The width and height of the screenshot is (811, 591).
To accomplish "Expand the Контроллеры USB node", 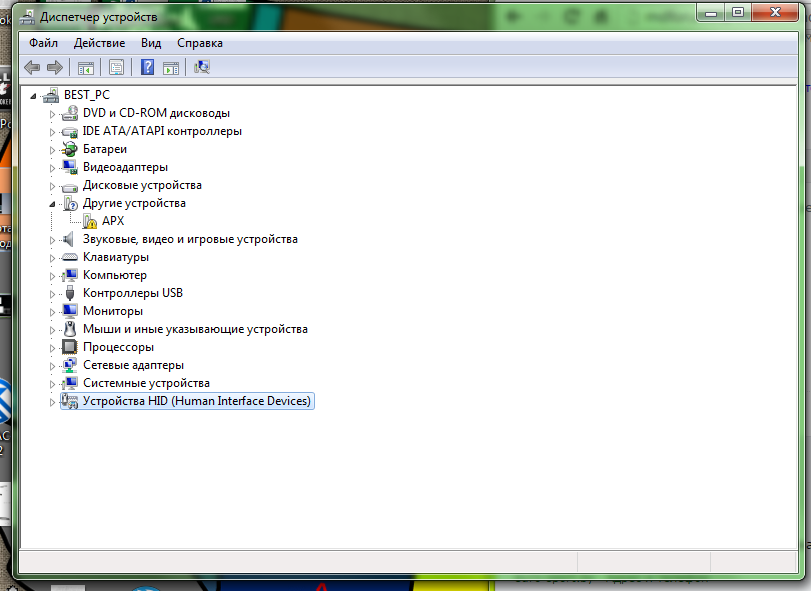I will [52, 294].
